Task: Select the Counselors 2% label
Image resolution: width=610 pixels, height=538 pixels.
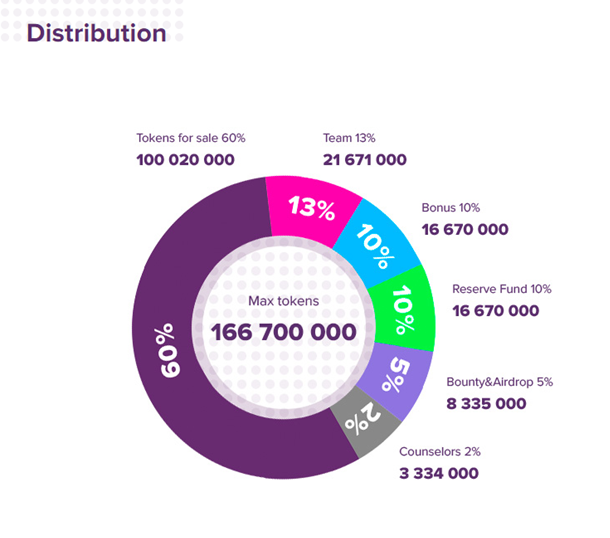Action: 440,452
